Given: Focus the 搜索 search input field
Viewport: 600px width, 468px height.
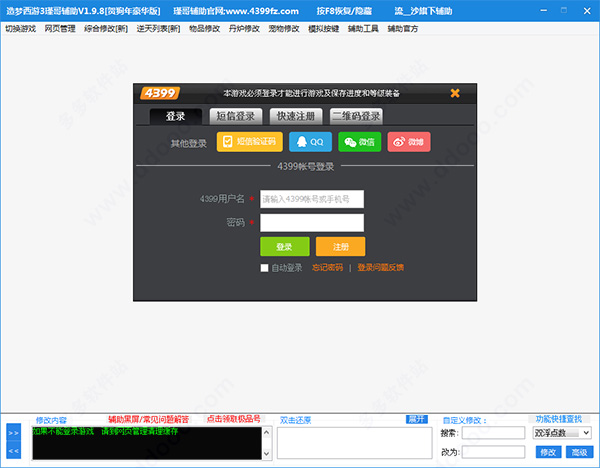Looking at the screenshot, I should point(493,433).
